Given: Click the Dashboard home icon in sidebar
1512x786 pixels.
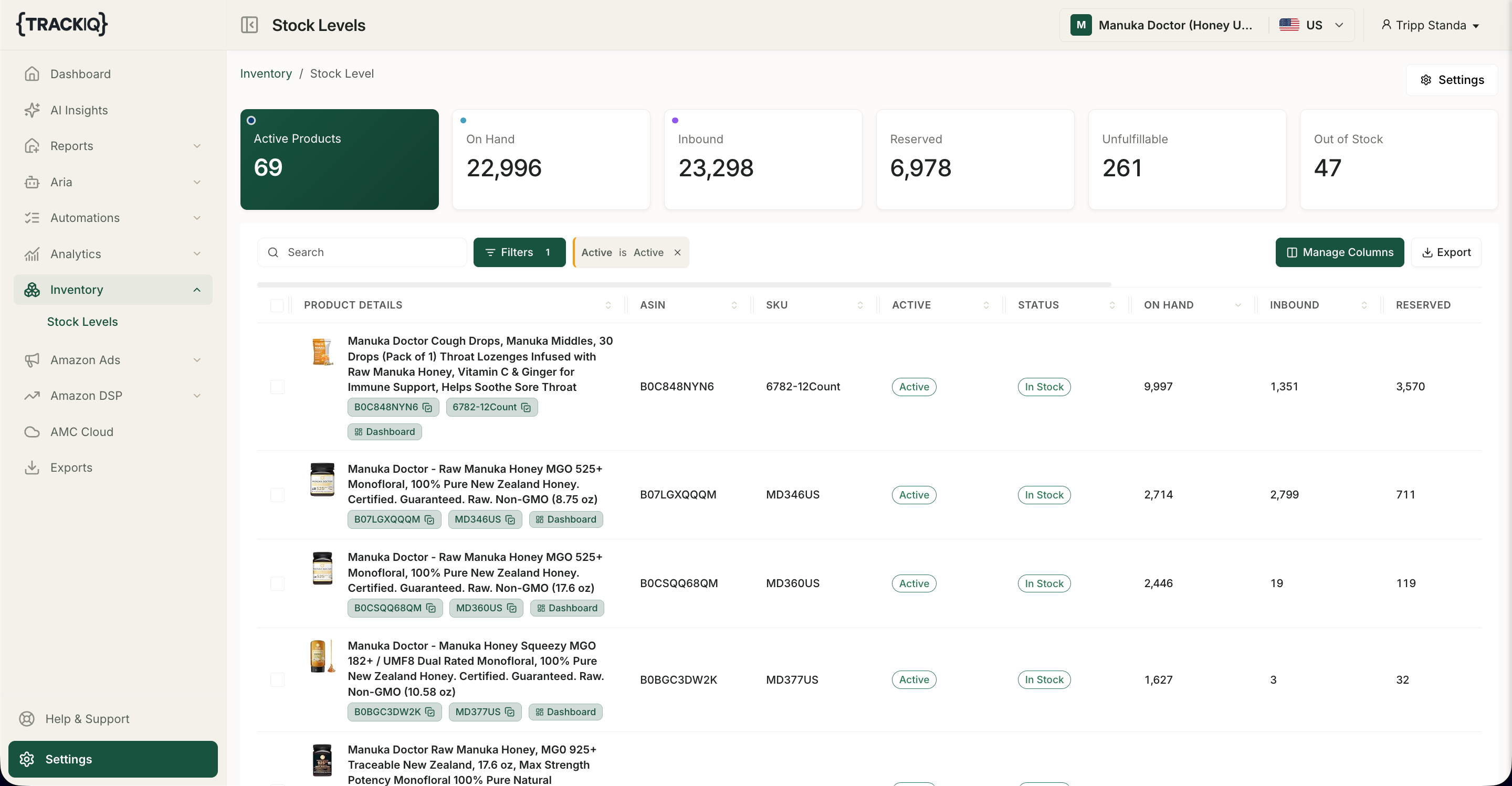Looking at the screenshot, I should click(x=32, y=74).
